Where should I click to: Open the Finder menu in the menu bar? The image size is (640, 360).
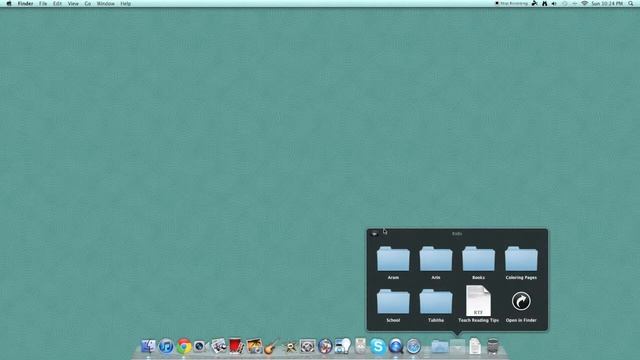pos(25,3)
